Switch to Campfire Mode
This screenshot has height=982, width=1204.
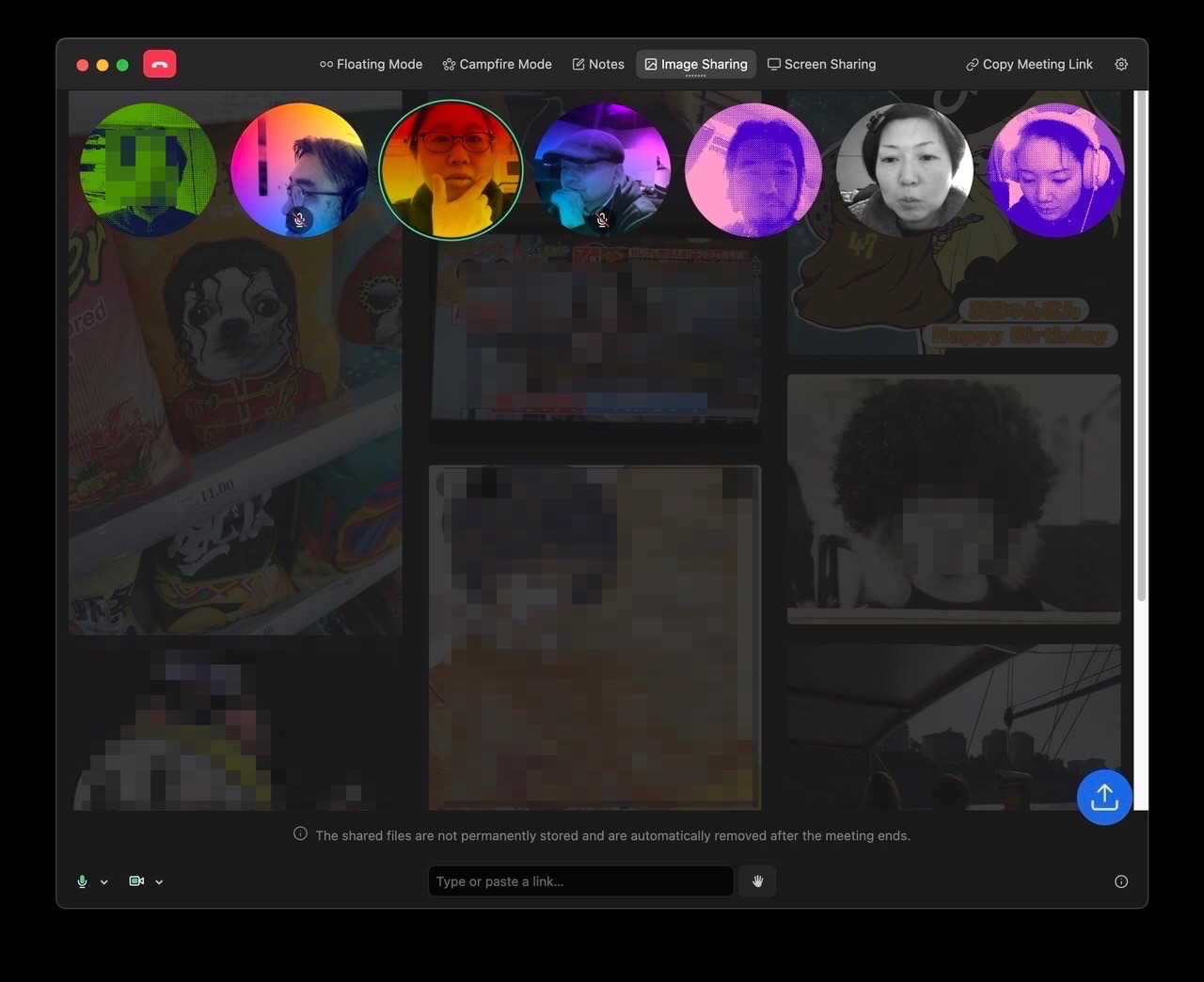497,64
